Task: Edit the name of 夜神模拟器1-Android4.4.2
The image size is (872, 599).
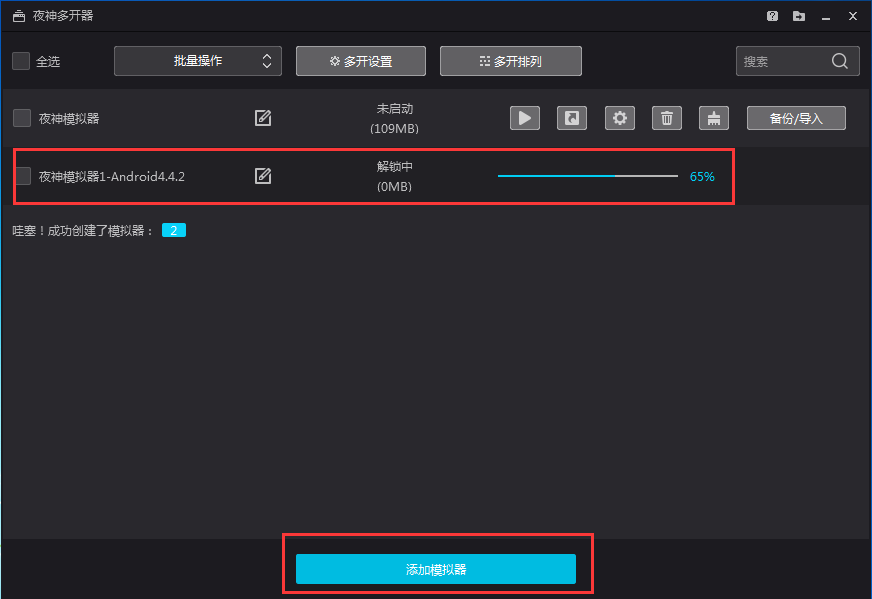Action: click(262, 176)
